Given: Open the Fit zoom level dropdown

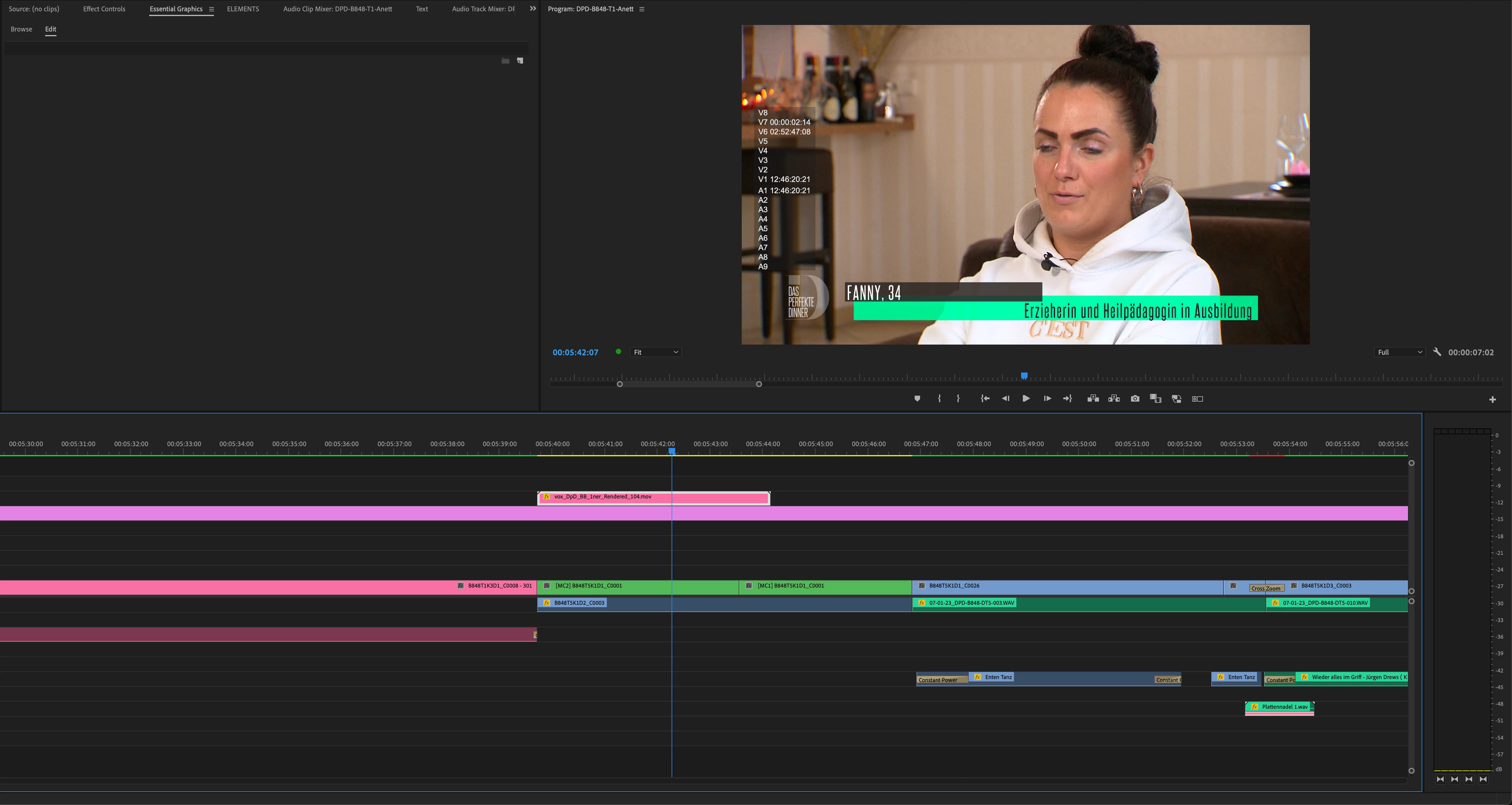Looking at the screenshot, I should point(655,352).
